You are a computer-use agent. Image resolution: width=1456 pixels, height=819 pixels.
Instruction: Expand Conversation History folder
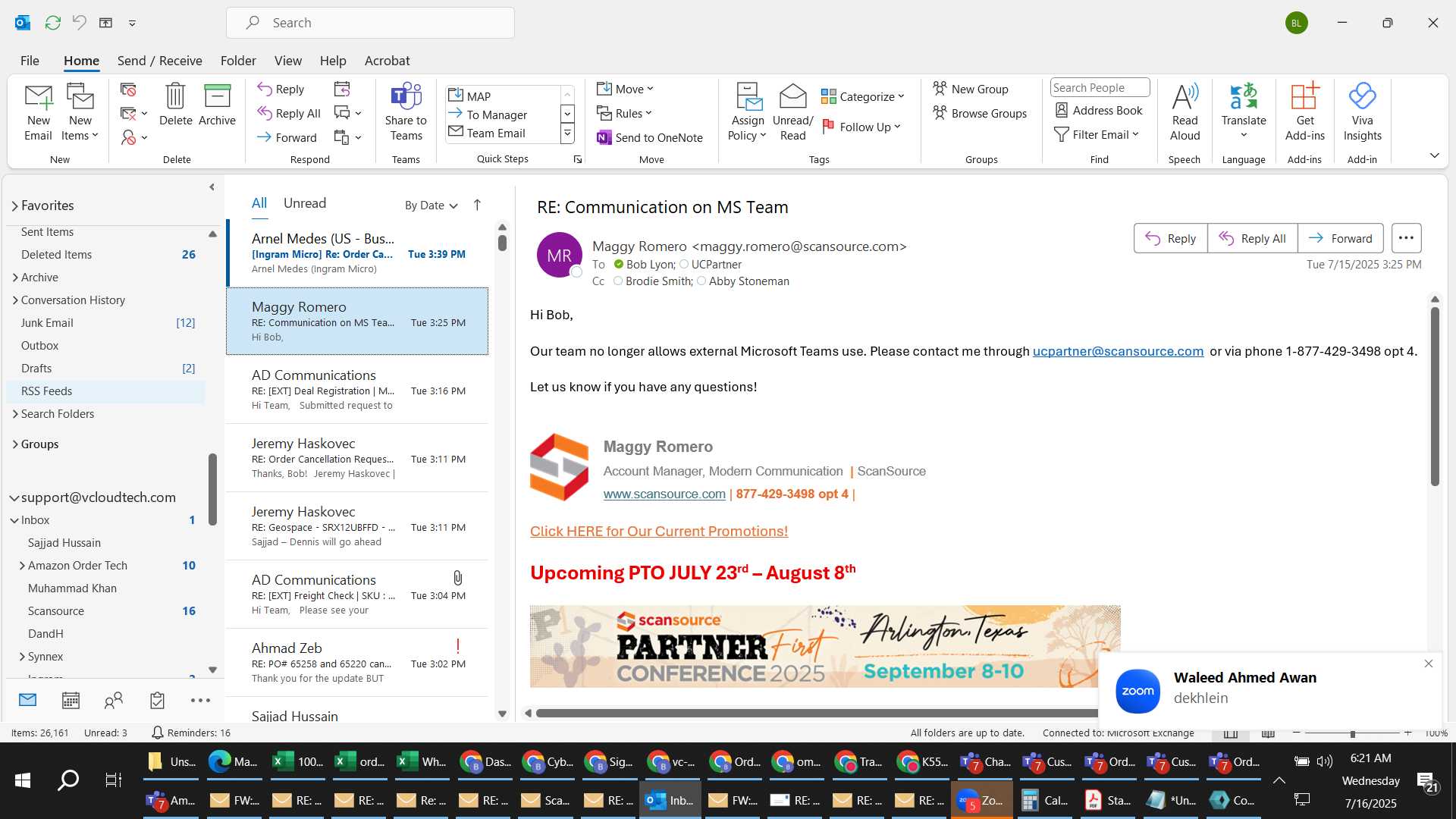15,300
